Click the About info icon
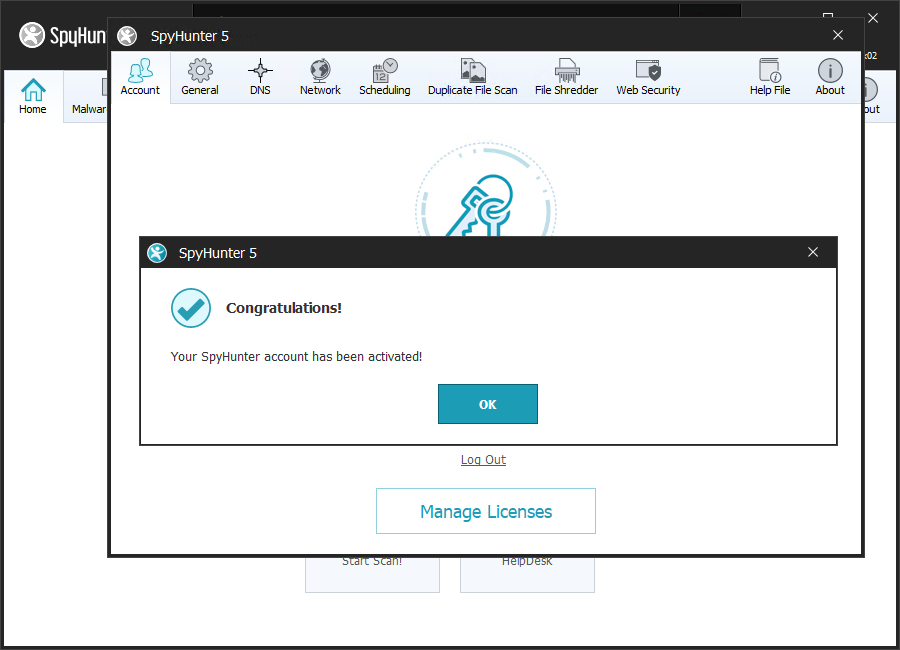This screenshot has height=650, width=900. 829,77
